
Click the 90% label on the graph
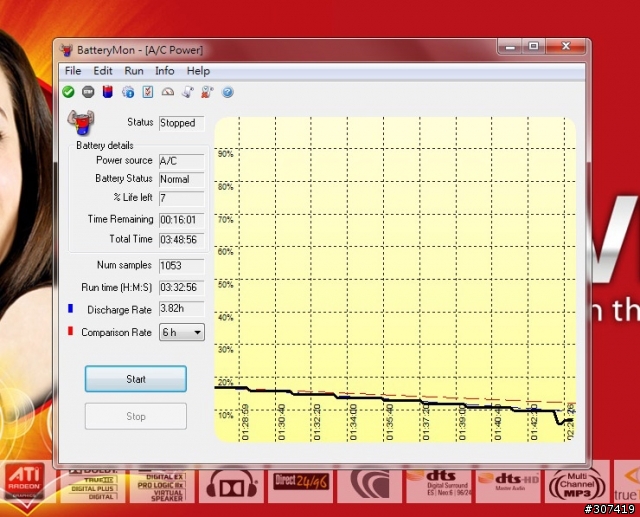(x=225, y=154)
